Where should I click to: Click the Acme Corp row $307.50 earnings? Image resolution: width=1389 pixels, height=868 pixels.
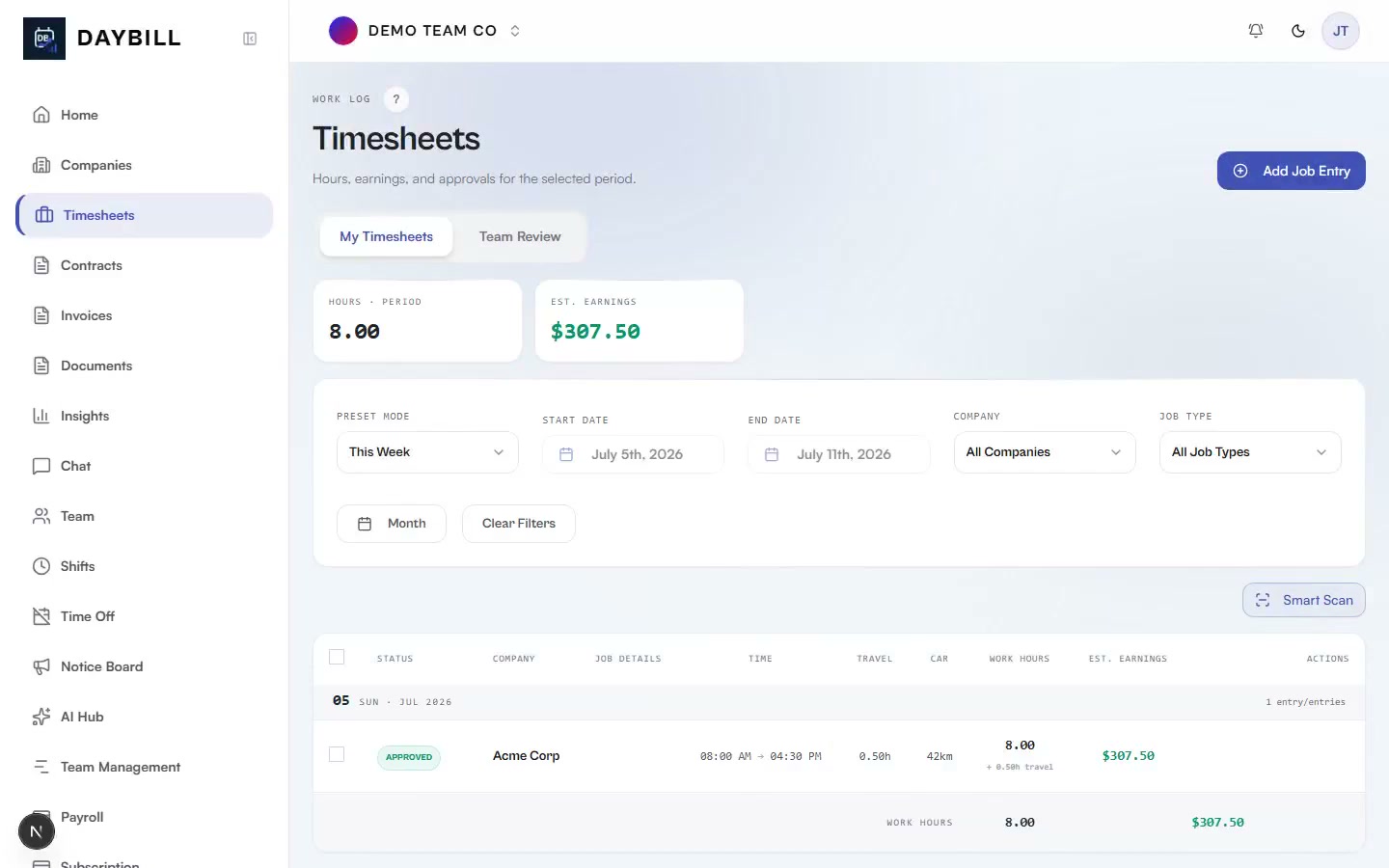click(1129, 756)
